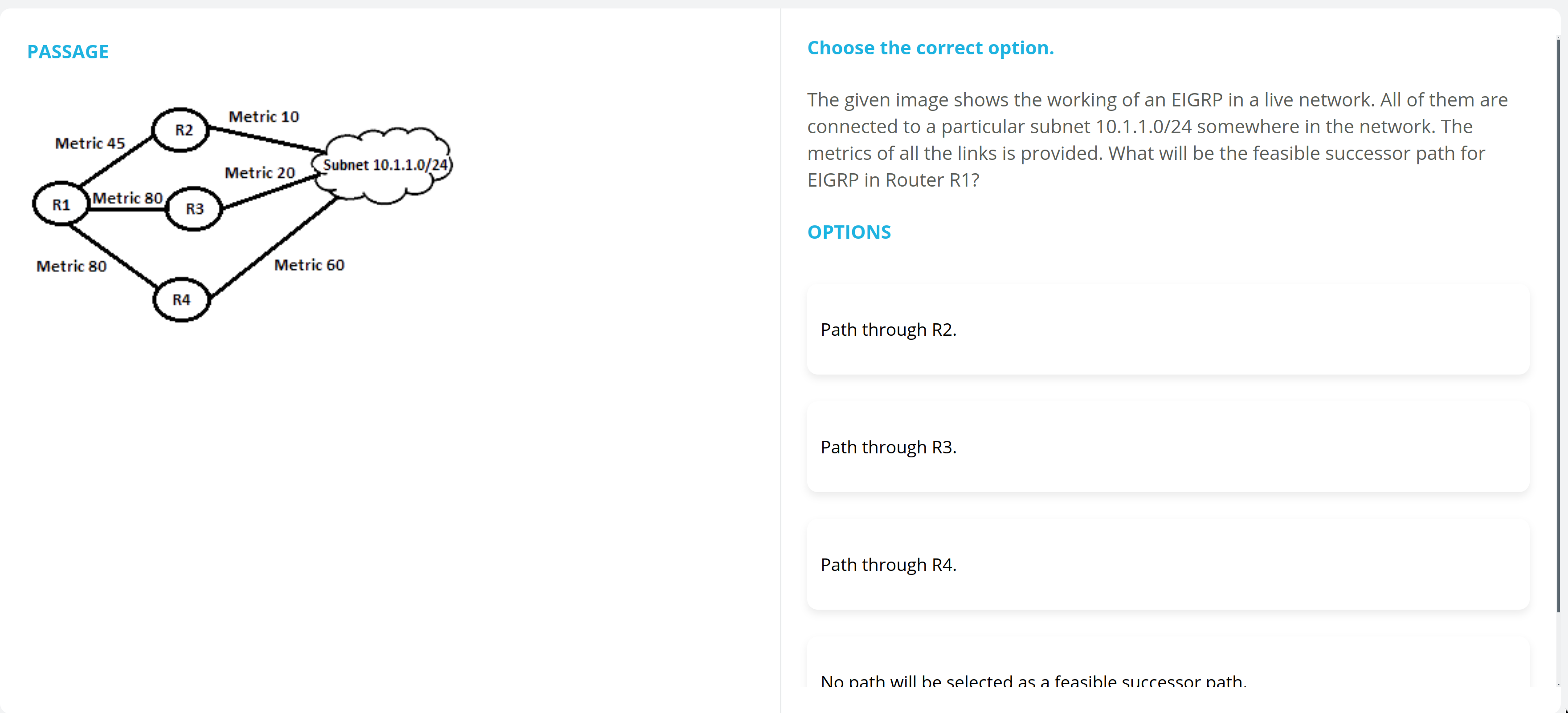Click the 'Metric 10' link label
The width and height of the screenshot is (1568, 713).
point(264,117)
